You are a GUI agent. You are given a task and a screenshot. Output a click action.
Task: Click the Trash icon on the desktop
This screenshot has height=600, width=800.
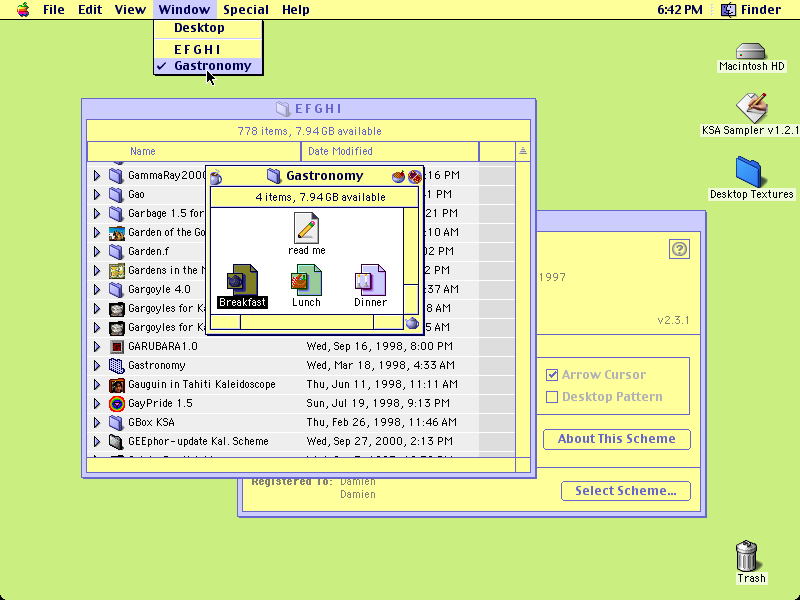[747, 556]
